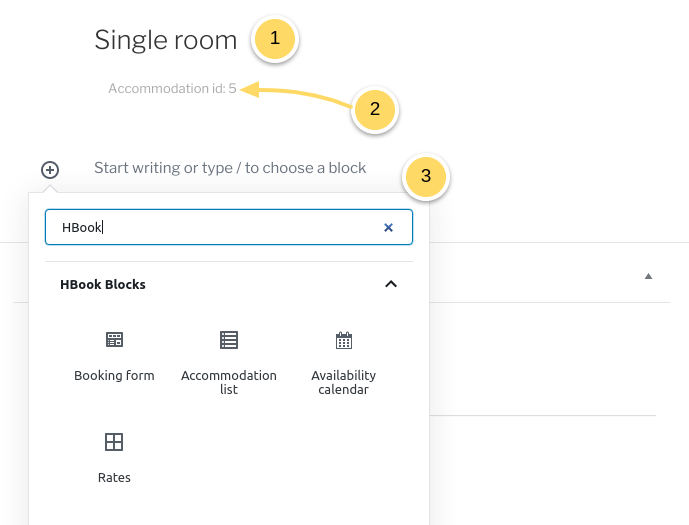Screen dimensions: 689x525
Task: Choose the Availability calendar block icon
Action: click(344, 340)
